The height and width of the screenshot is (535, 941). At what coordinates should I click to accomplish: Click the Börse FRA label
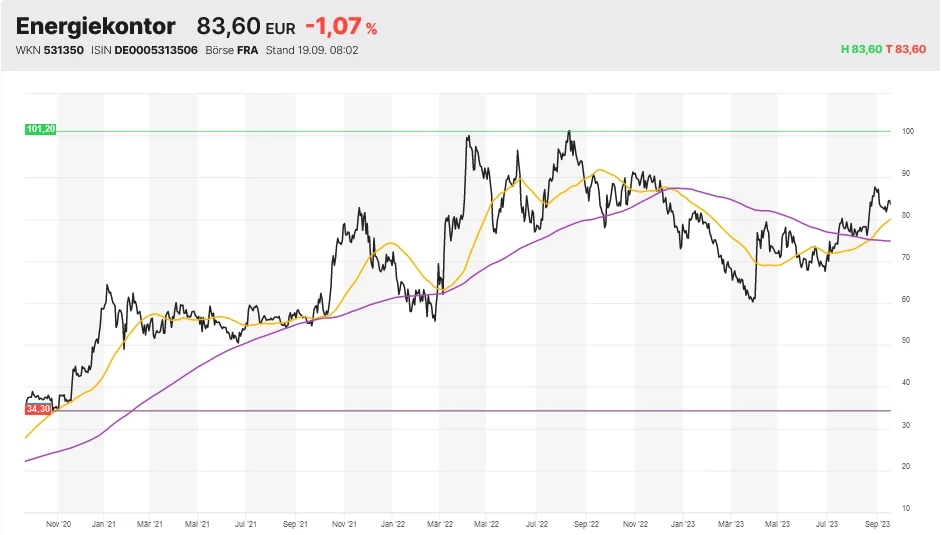point(231,50)
